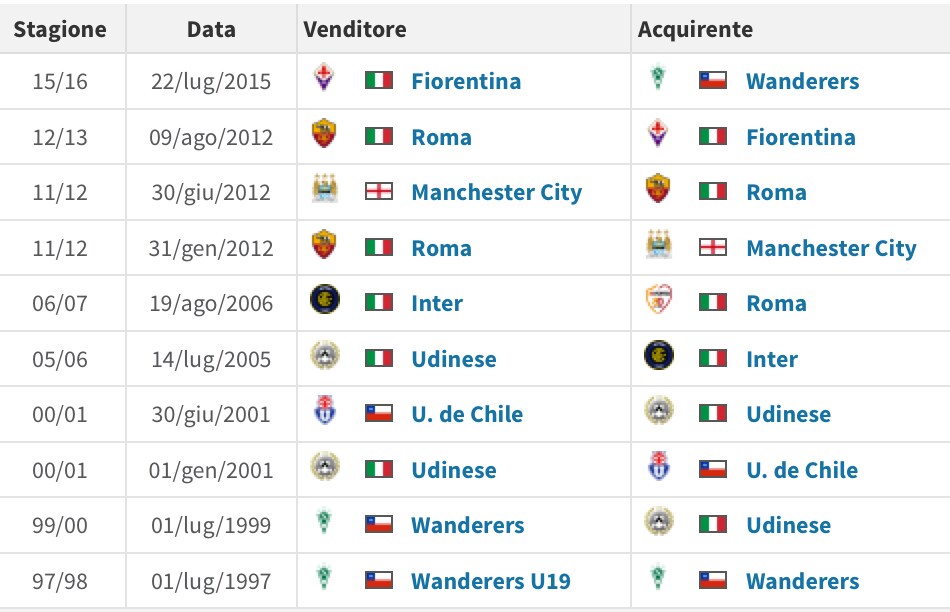Image resolution: width=950 pixels, height=612 pixels.
Task: Click Chile flag next to Wanderers U19
Action: [378, 580]
